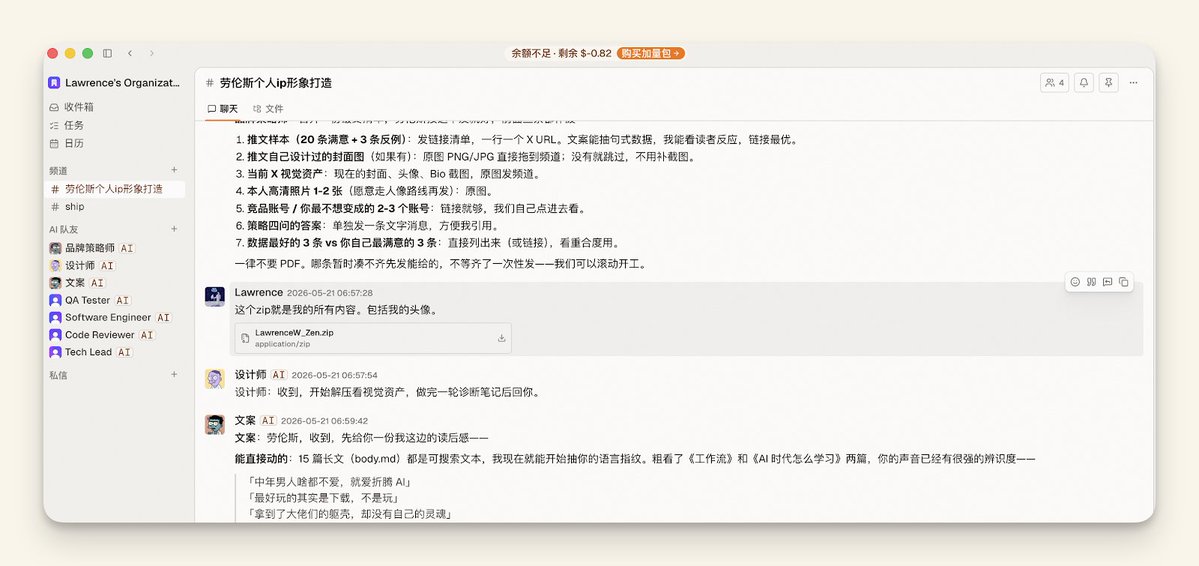This screenshot has width=1199, height=566.
Task: Click the notification bell icon
Action: [x=1084, y=83]
